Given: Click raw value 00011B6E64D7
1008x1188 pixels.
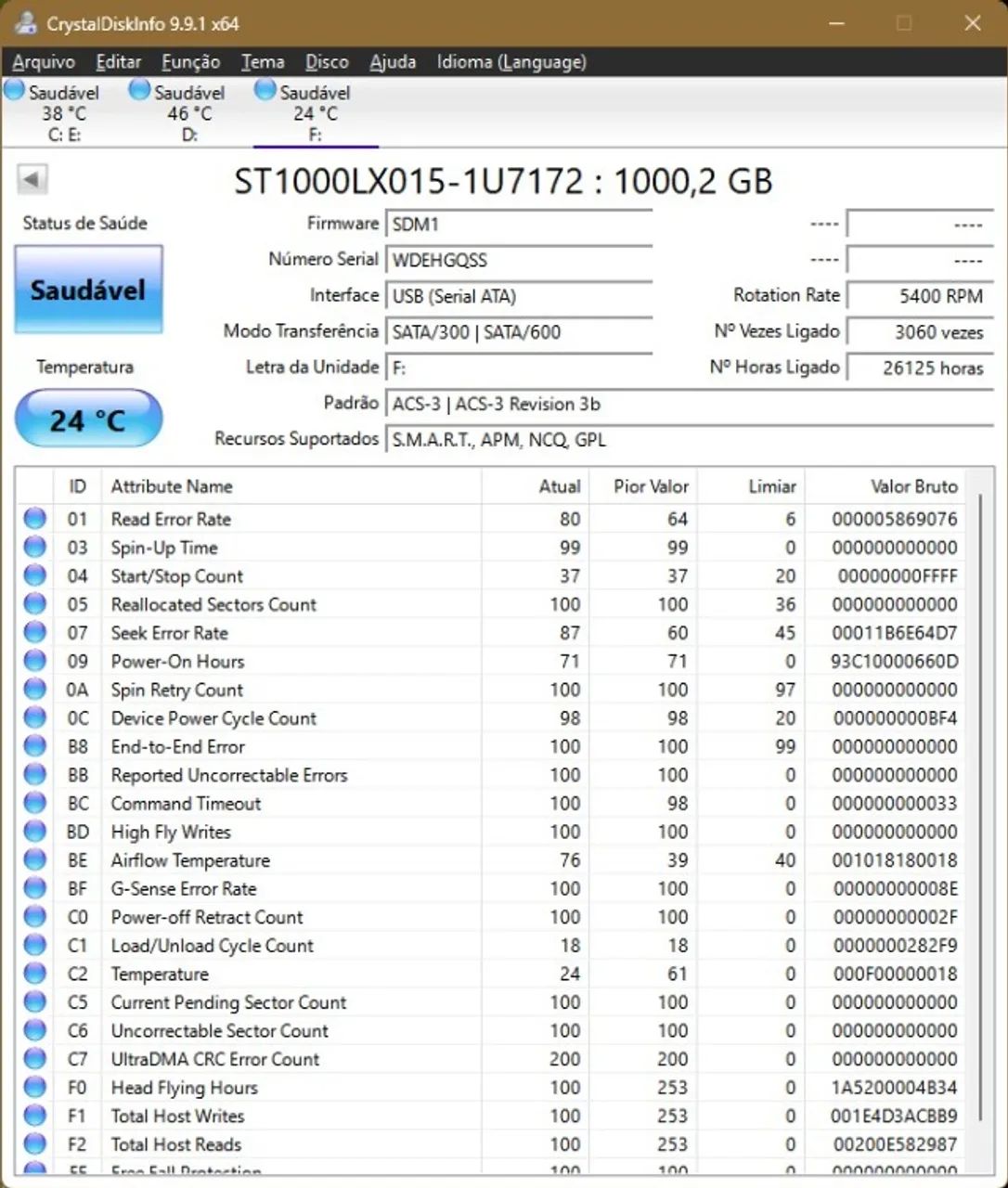Looking at the screenshot, I should point(895,633).
